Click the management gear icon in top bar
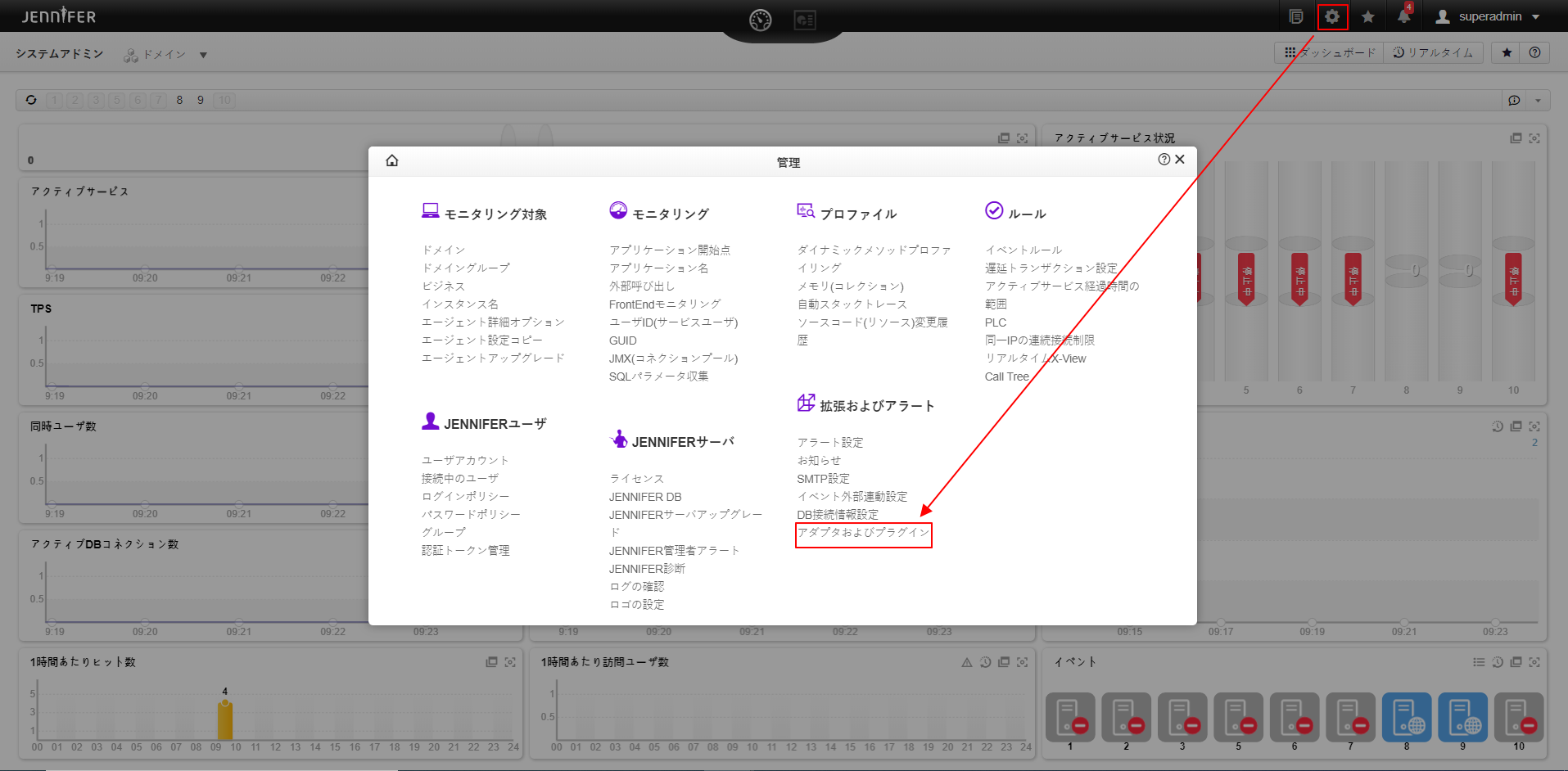The height and width of the screenshot is (771, 1568). [x=1332, y=16]
